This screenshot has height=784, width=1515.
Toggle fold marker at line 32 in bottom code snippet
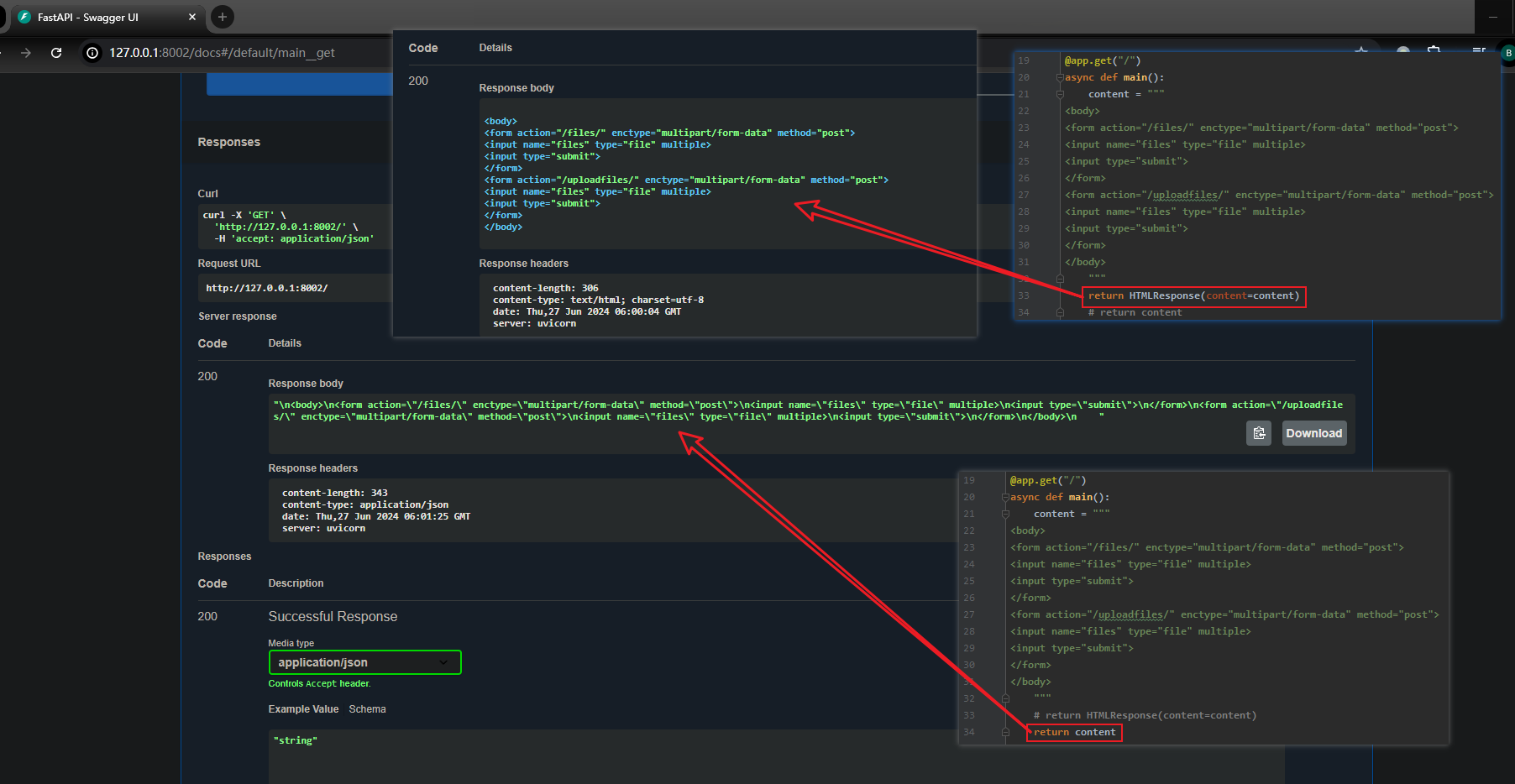coord(1005,698)
